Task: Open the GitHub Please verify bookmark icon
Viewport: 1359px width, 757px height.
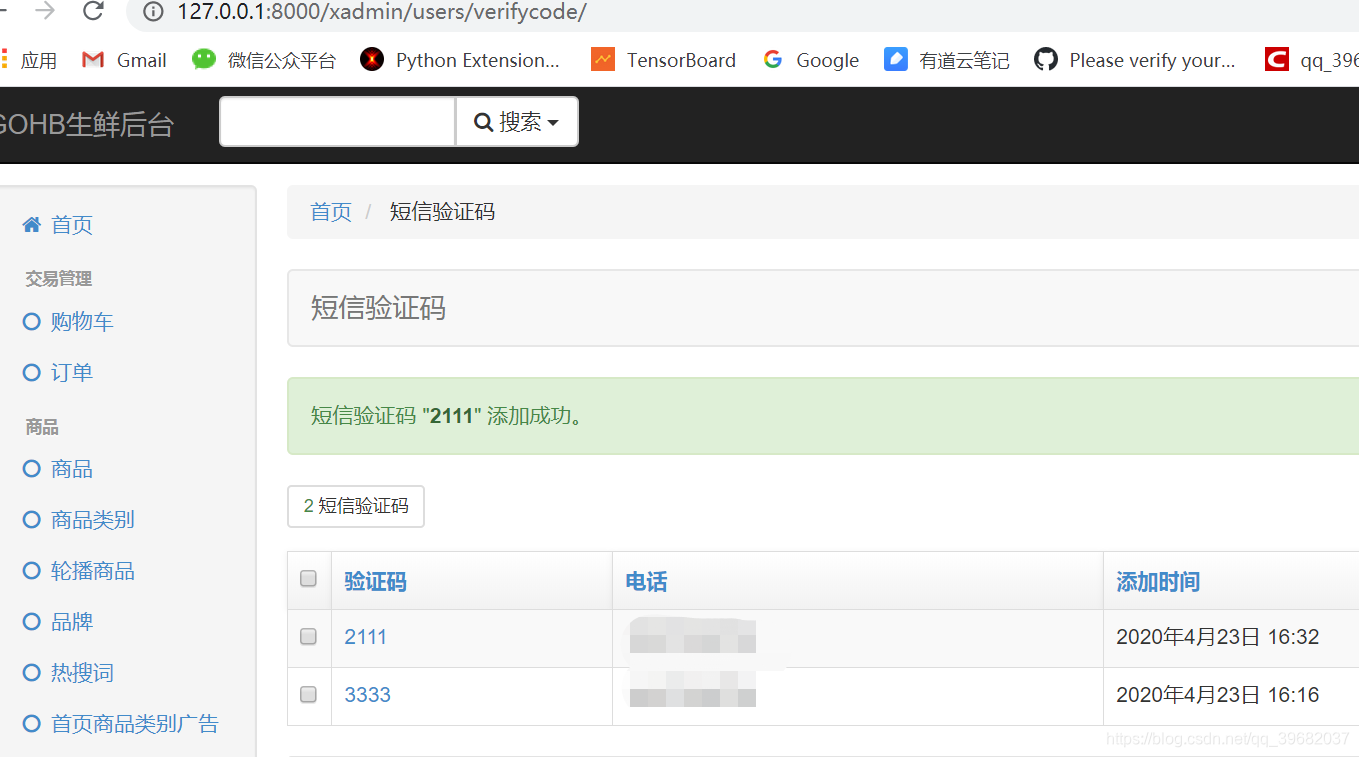Action: point(1046,59)
